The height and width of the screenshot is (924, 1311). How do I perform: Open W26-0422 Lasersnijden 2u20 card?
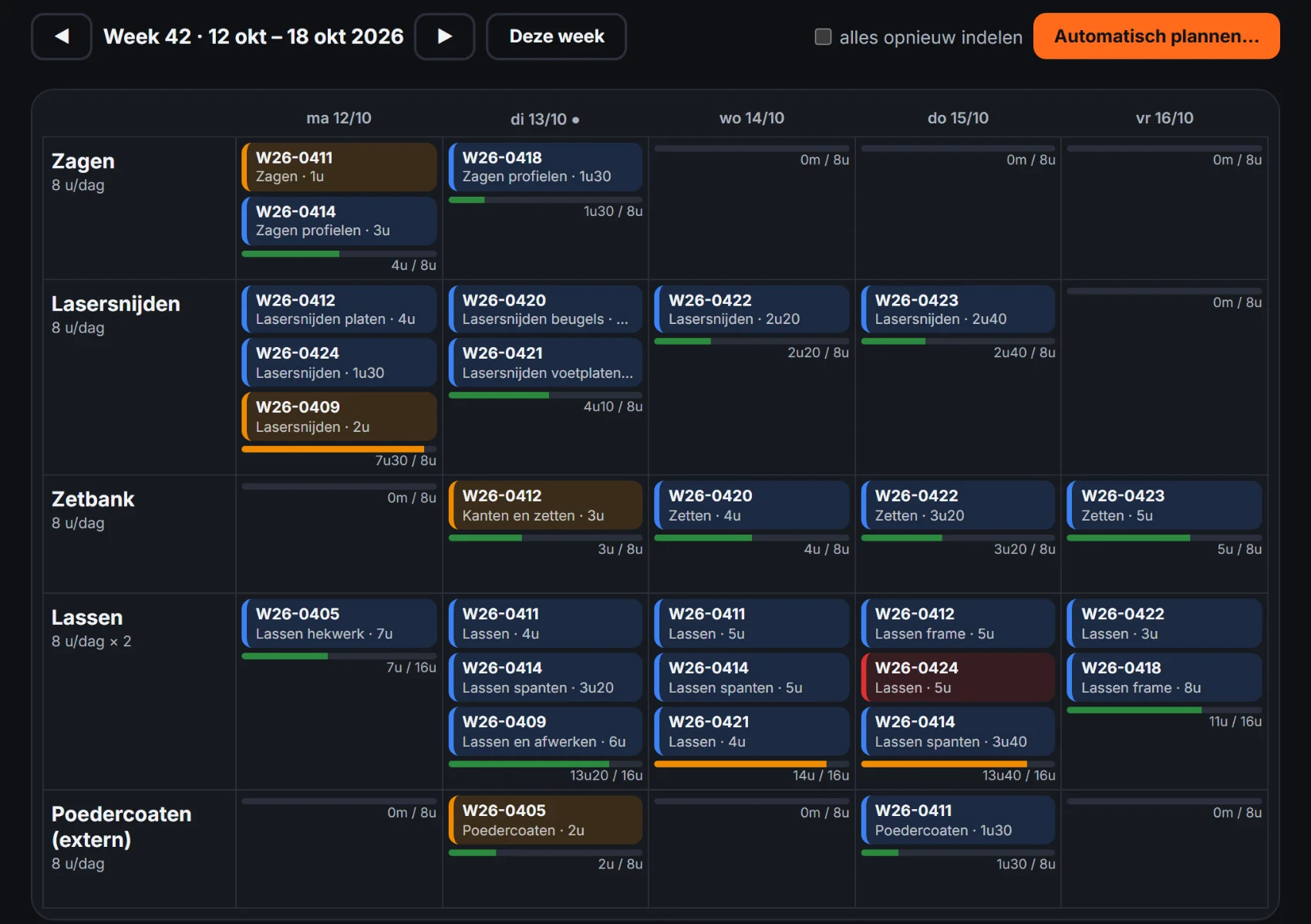click(x=752, y=309)
